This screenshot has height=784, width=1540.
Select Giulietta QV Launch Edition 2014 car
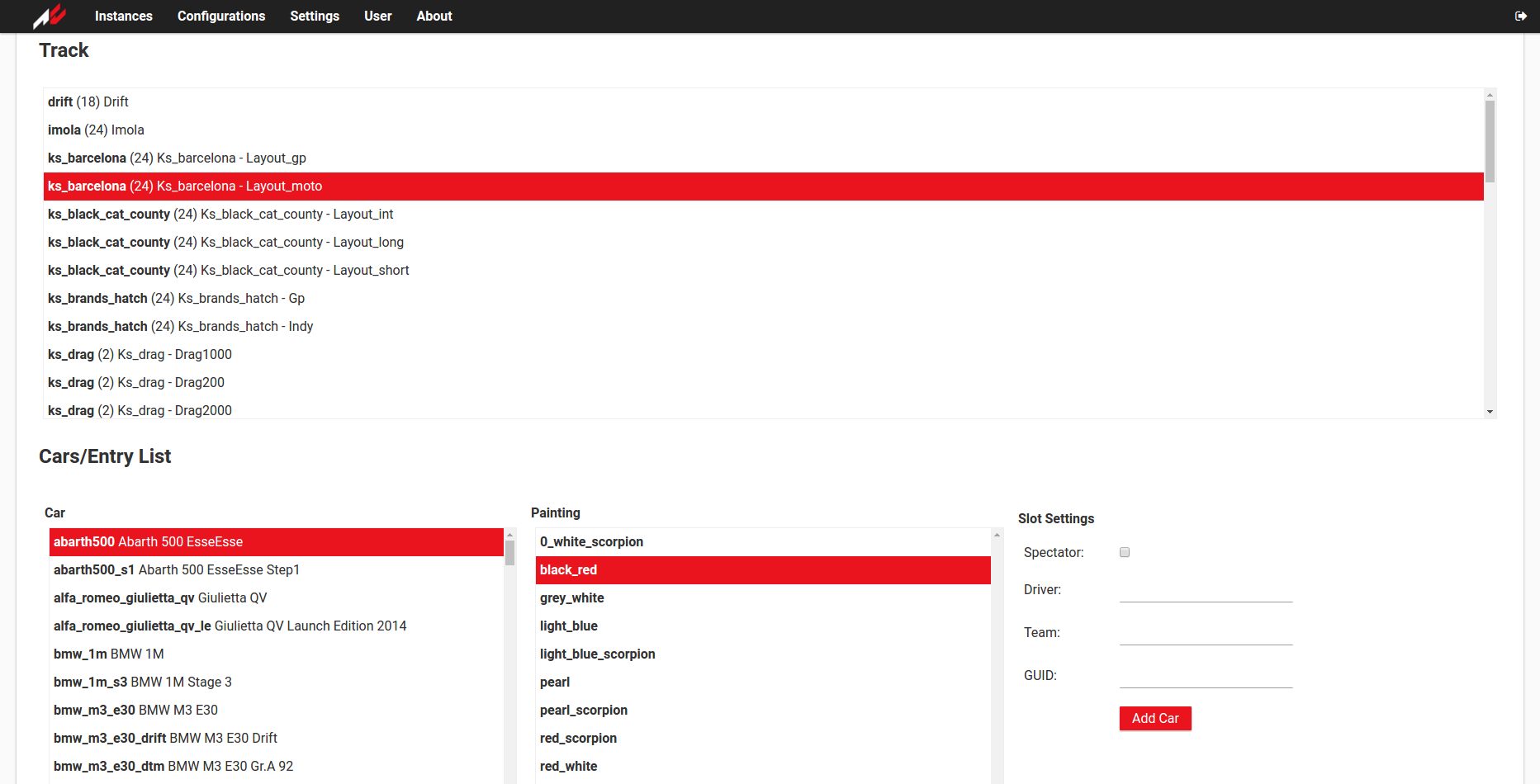277,626
